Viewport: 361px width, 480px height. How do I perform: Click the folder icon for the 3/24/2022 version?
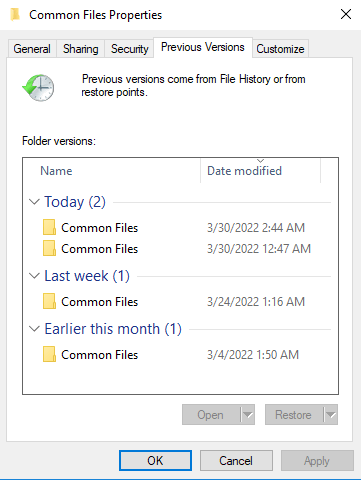point(49,301)
